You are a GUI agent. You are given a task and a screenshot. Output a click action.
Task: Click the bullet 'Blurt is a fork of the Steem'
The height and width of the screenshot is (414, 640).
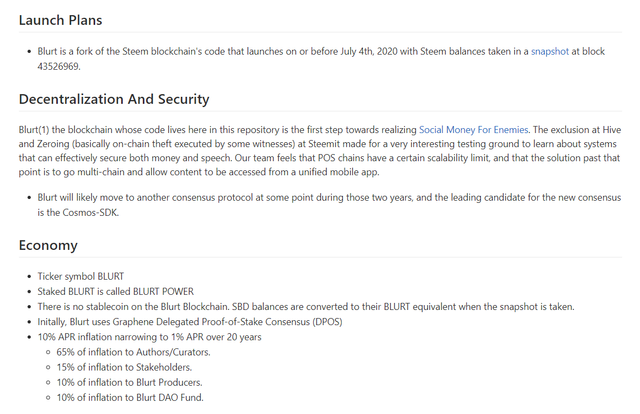point(321,59)
